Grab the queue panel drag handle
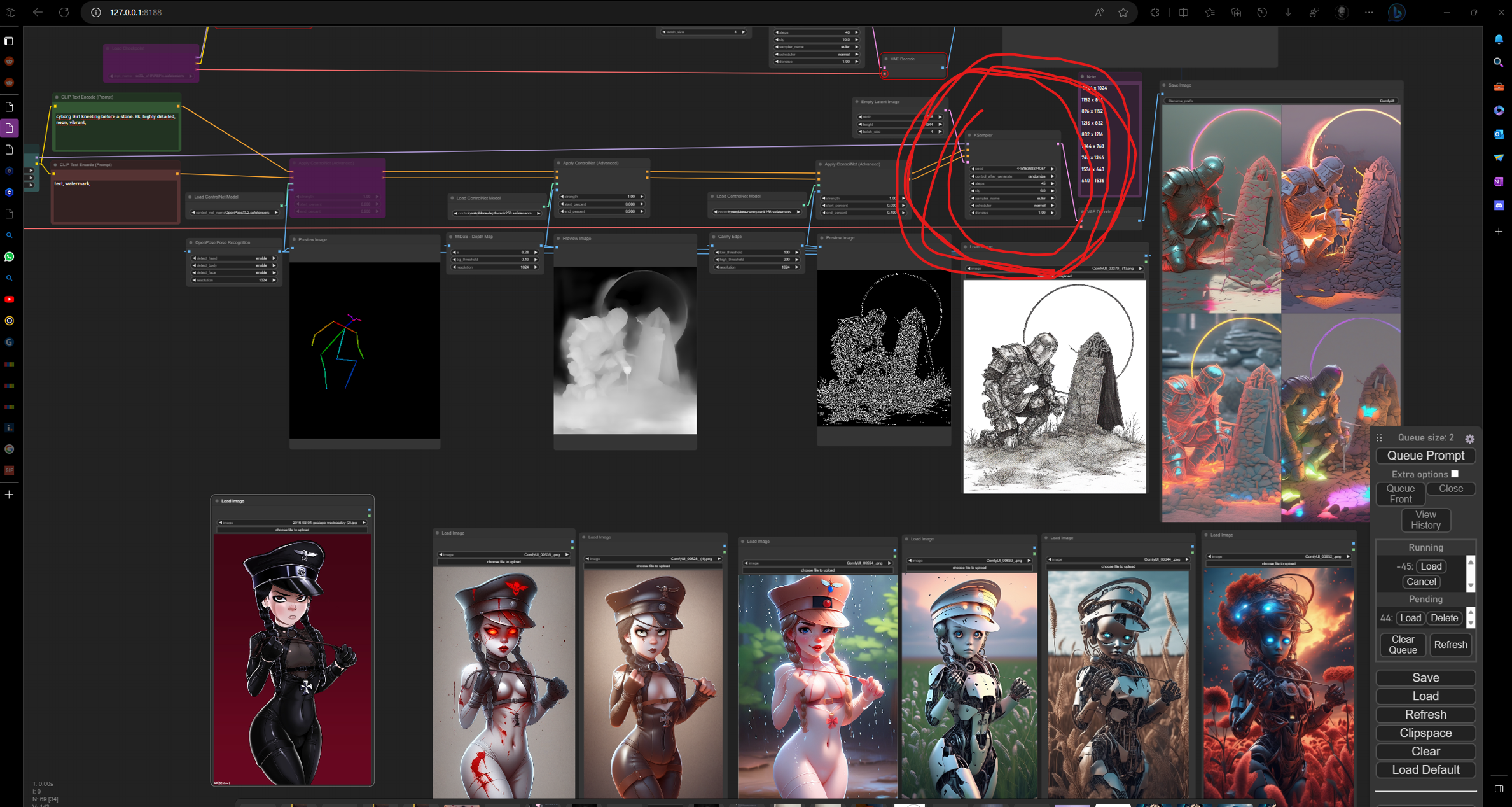This screenshot has width=1512, height=807. (1379, 438)
